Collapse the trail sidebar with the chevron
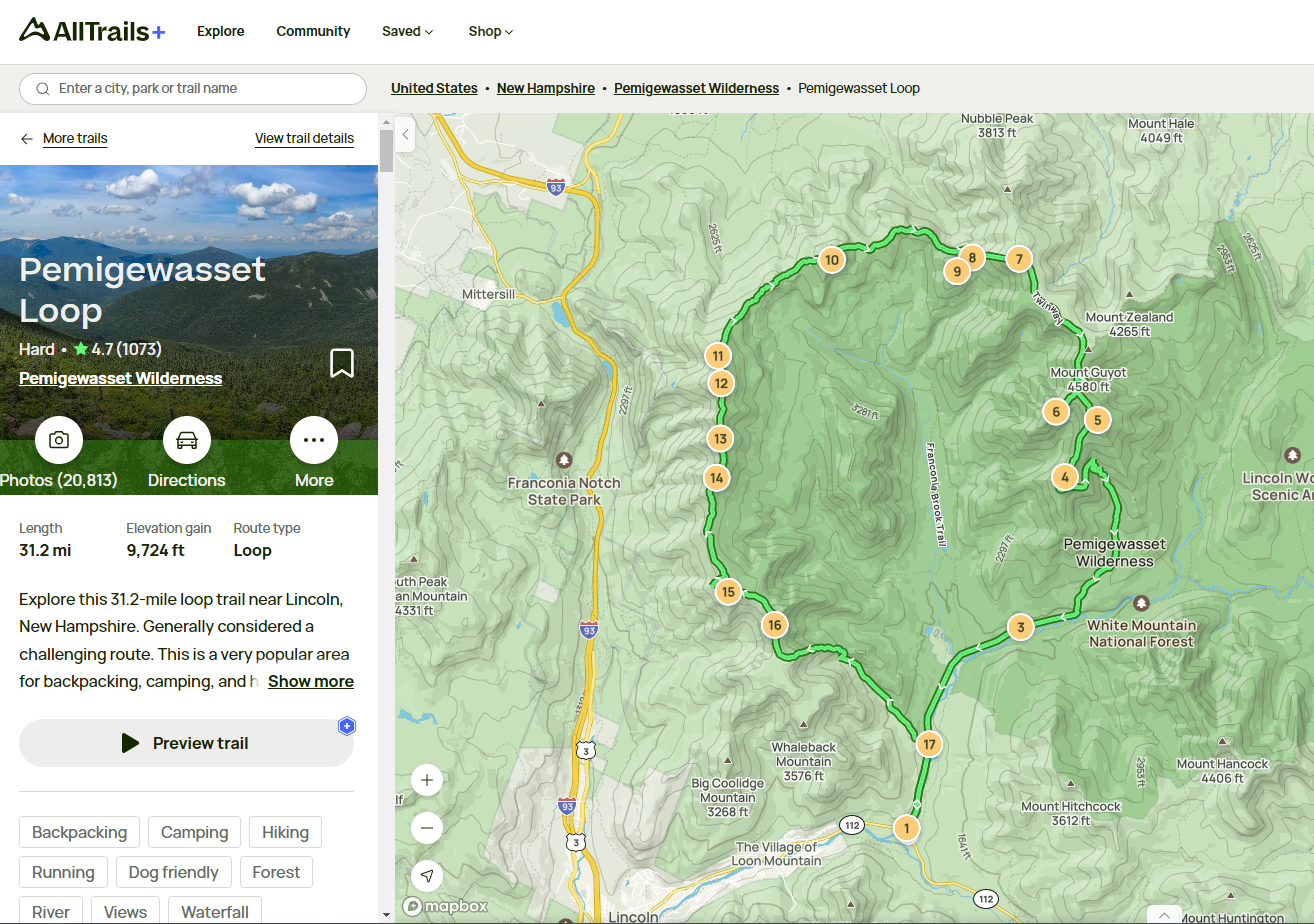Viewport: 1314px width, 924px height. tap(405, 133)
